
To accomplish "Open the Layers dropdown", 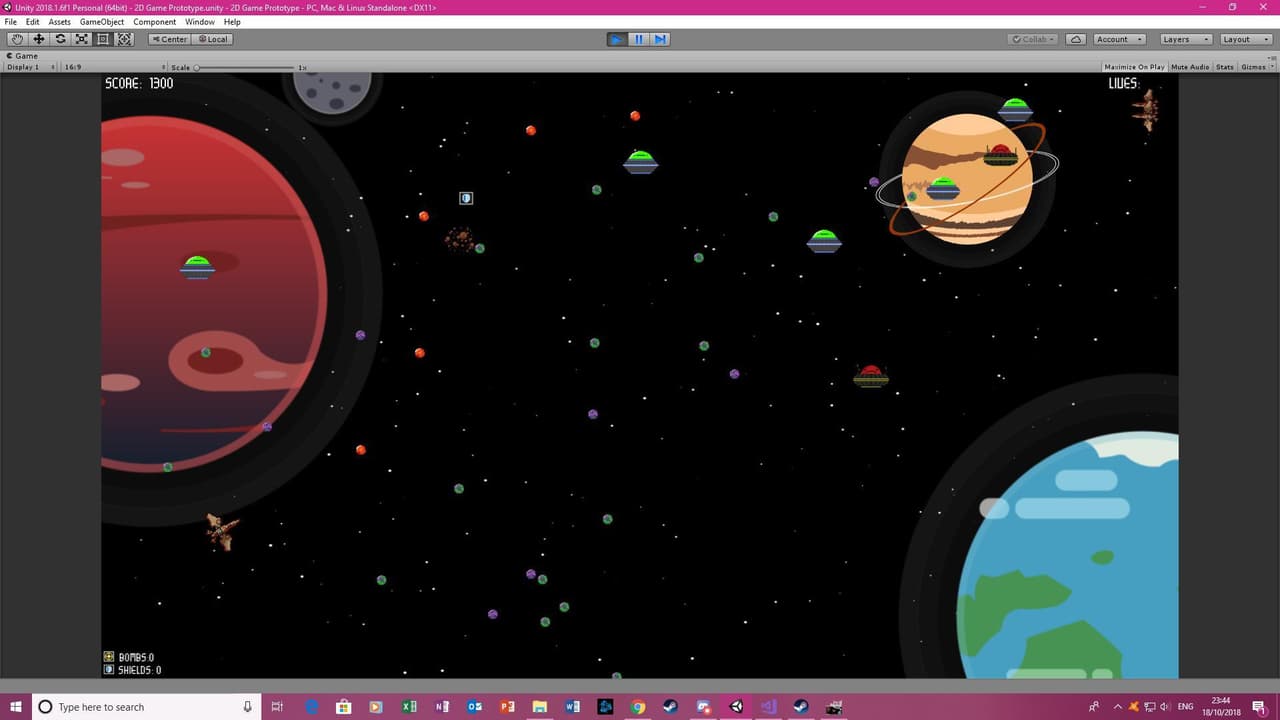I will 1186,39.
